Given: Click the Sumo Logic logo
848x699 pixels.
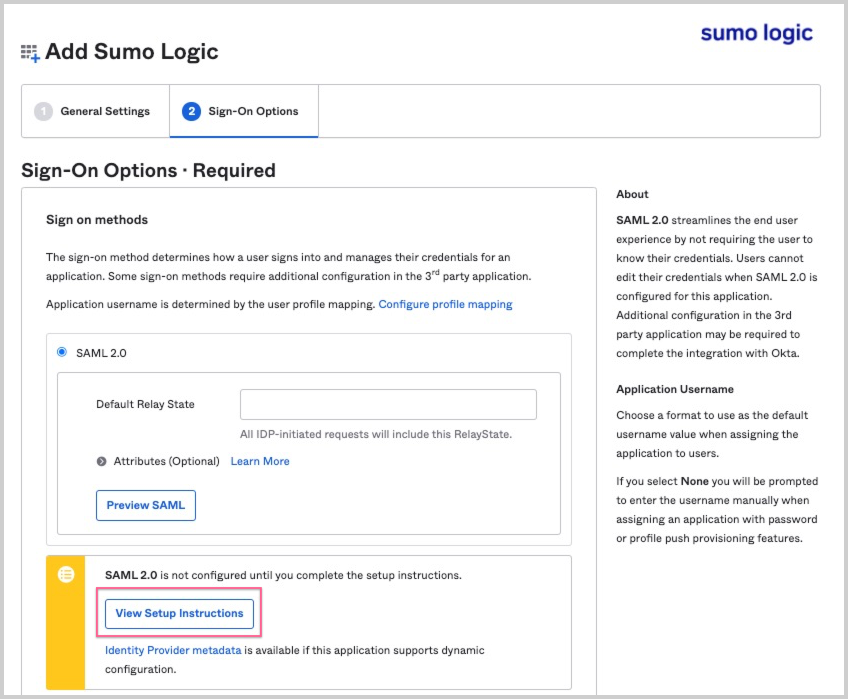Looking at the screenshot, I should [756, 33].
